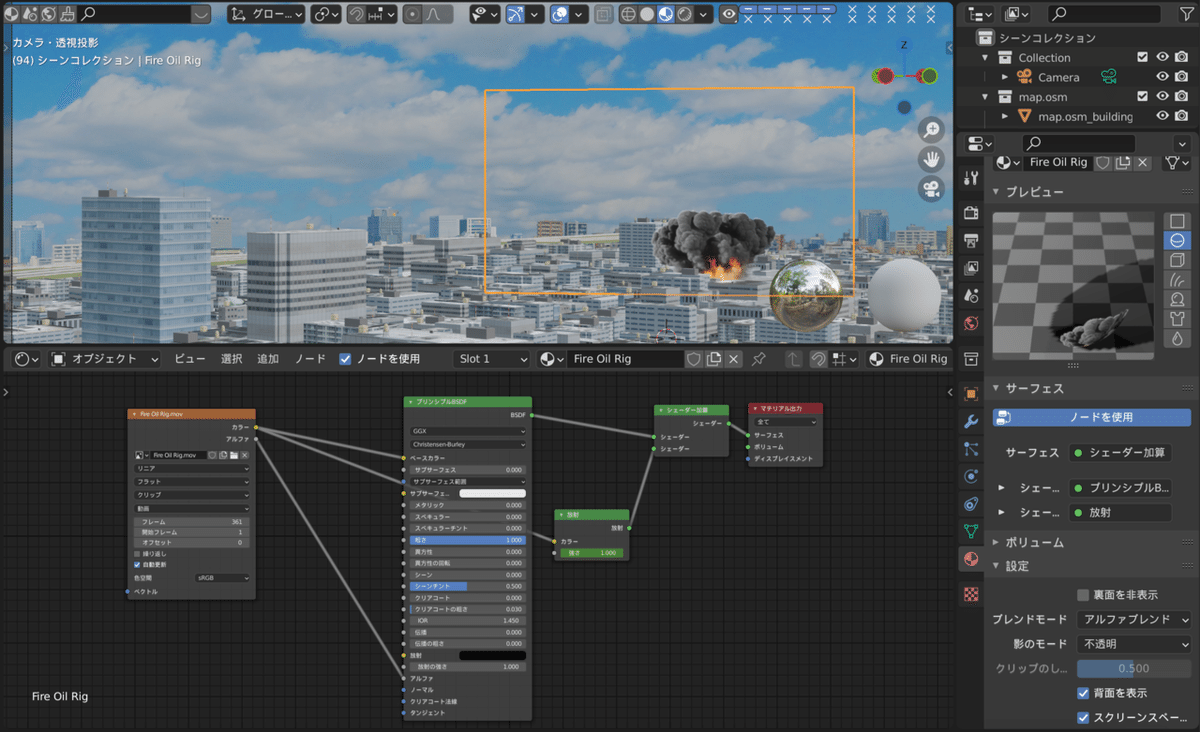Viewport: 1200px width, 732px height.
Task: Open the ビュー menu in node editor
Action: 190,359
